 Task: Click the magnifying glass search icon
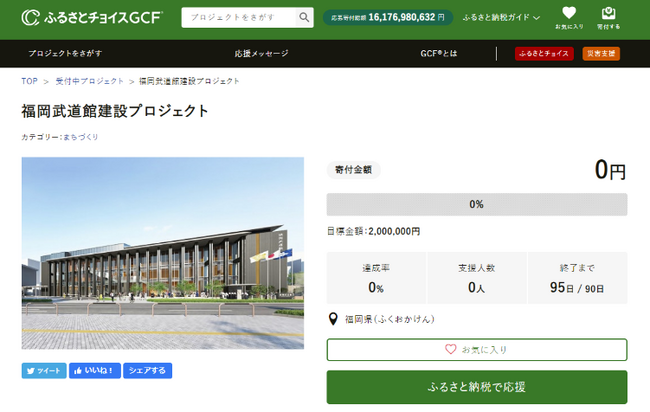[304, 18]
